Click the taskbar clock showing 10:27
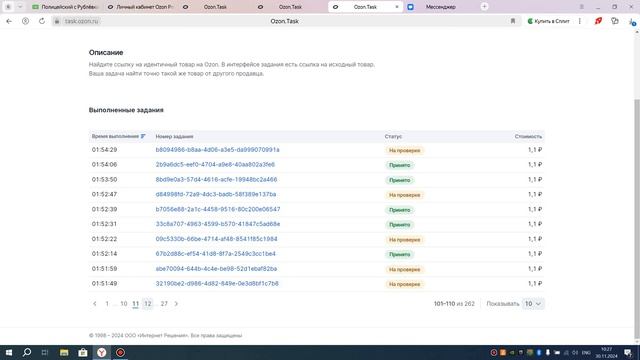This screenshot has width=640, height=360. (607, 353)
